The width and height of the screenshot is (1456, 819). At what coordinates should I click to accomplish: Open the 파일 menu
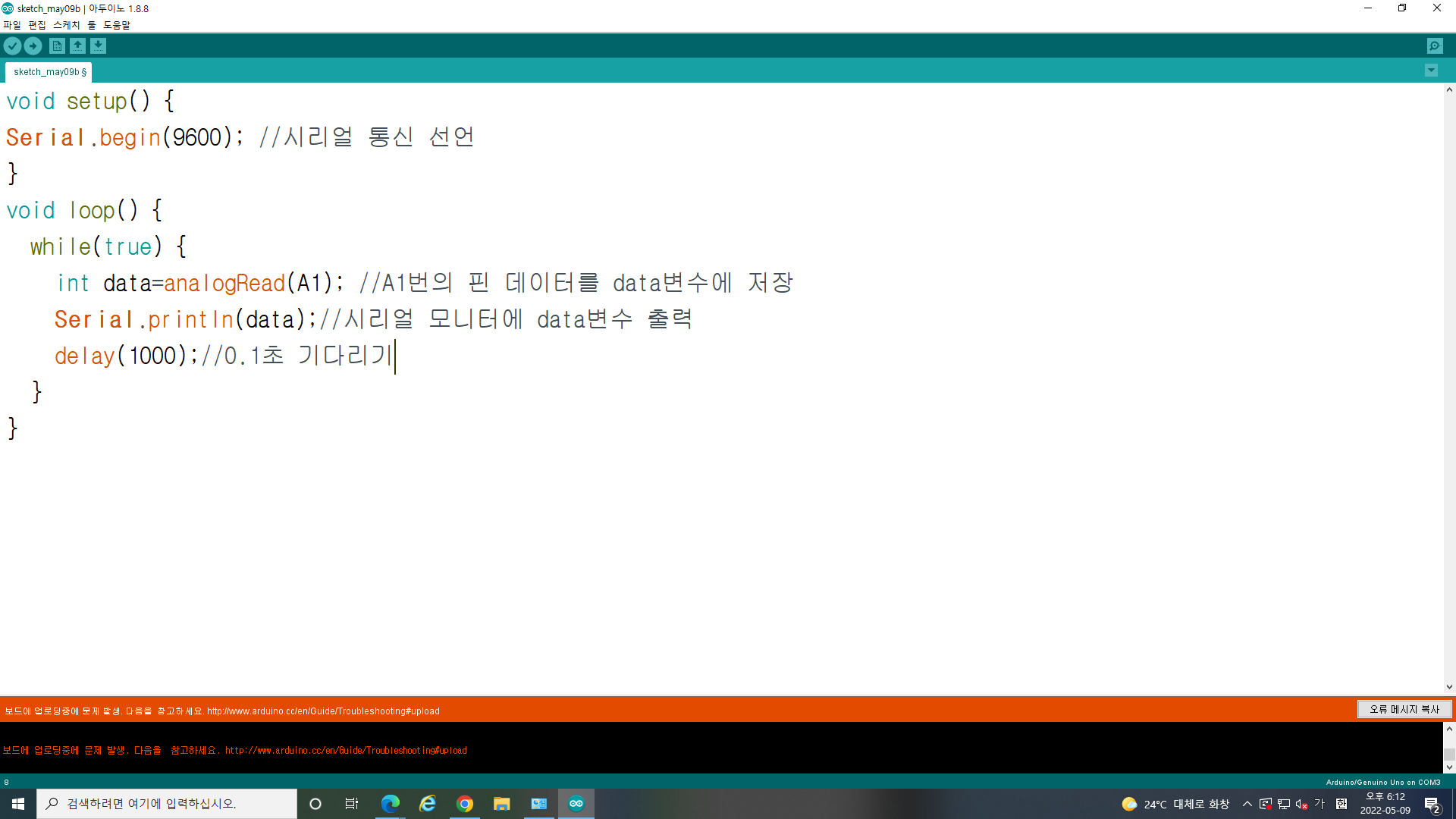coord(12,25)
